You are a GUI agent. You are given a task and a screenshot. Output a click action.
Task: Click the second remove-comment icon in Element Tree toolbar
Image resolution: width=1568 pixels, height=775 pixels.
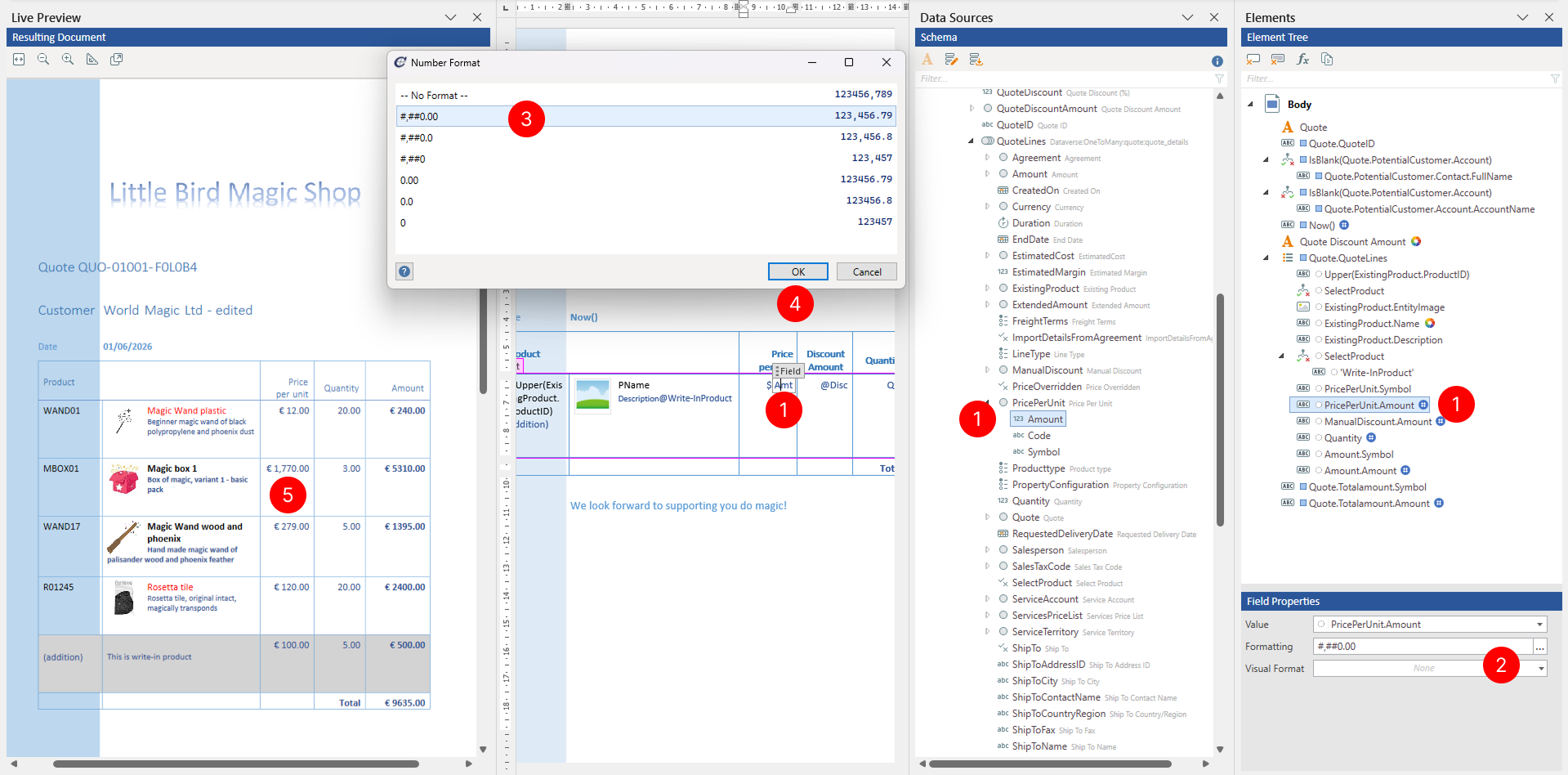click(1278, 59)
